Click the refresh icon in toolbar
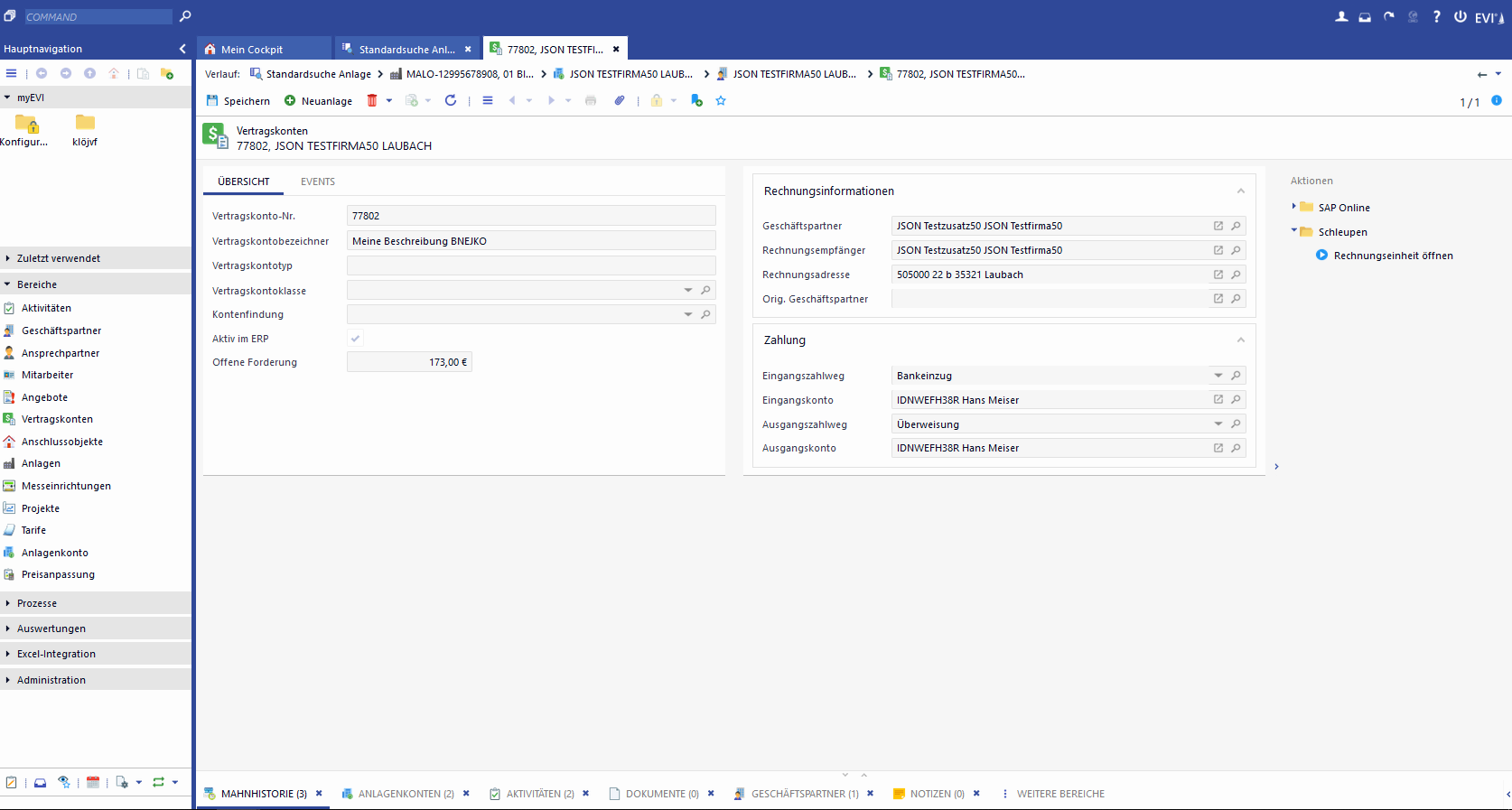 point(451,101)
